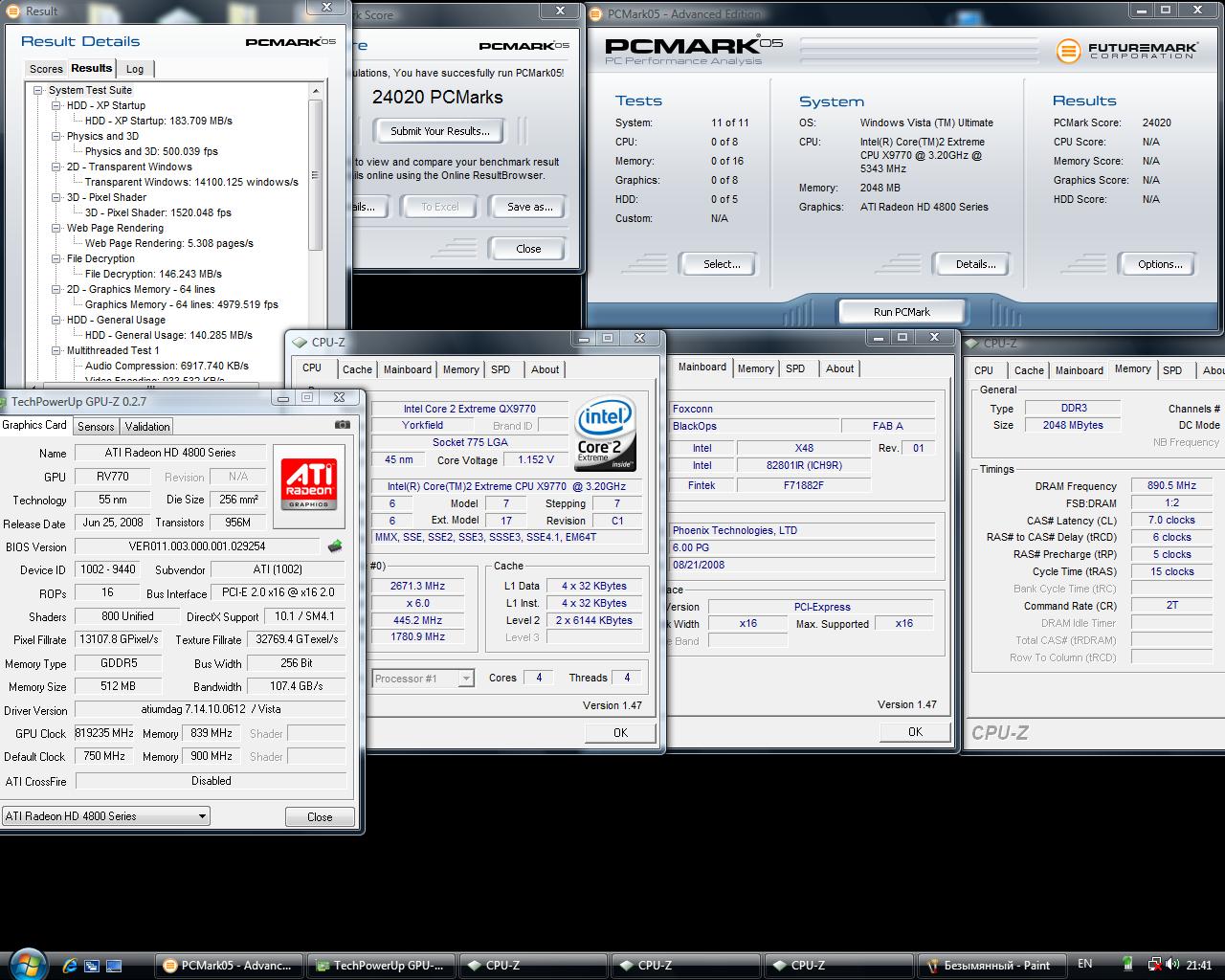
Task: Open the Processor #1 selection dropdown
Action: [422, 679]
